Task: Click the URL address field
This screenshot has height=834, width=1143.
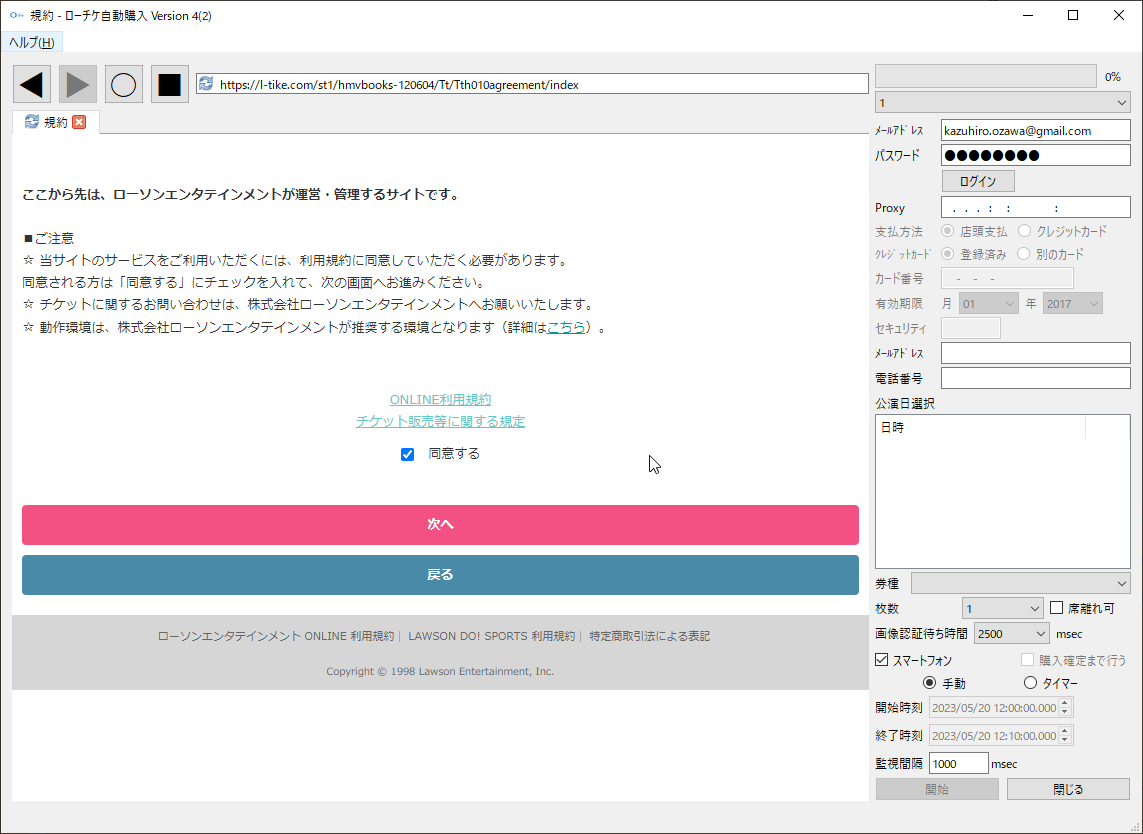Action: [532, 84]
